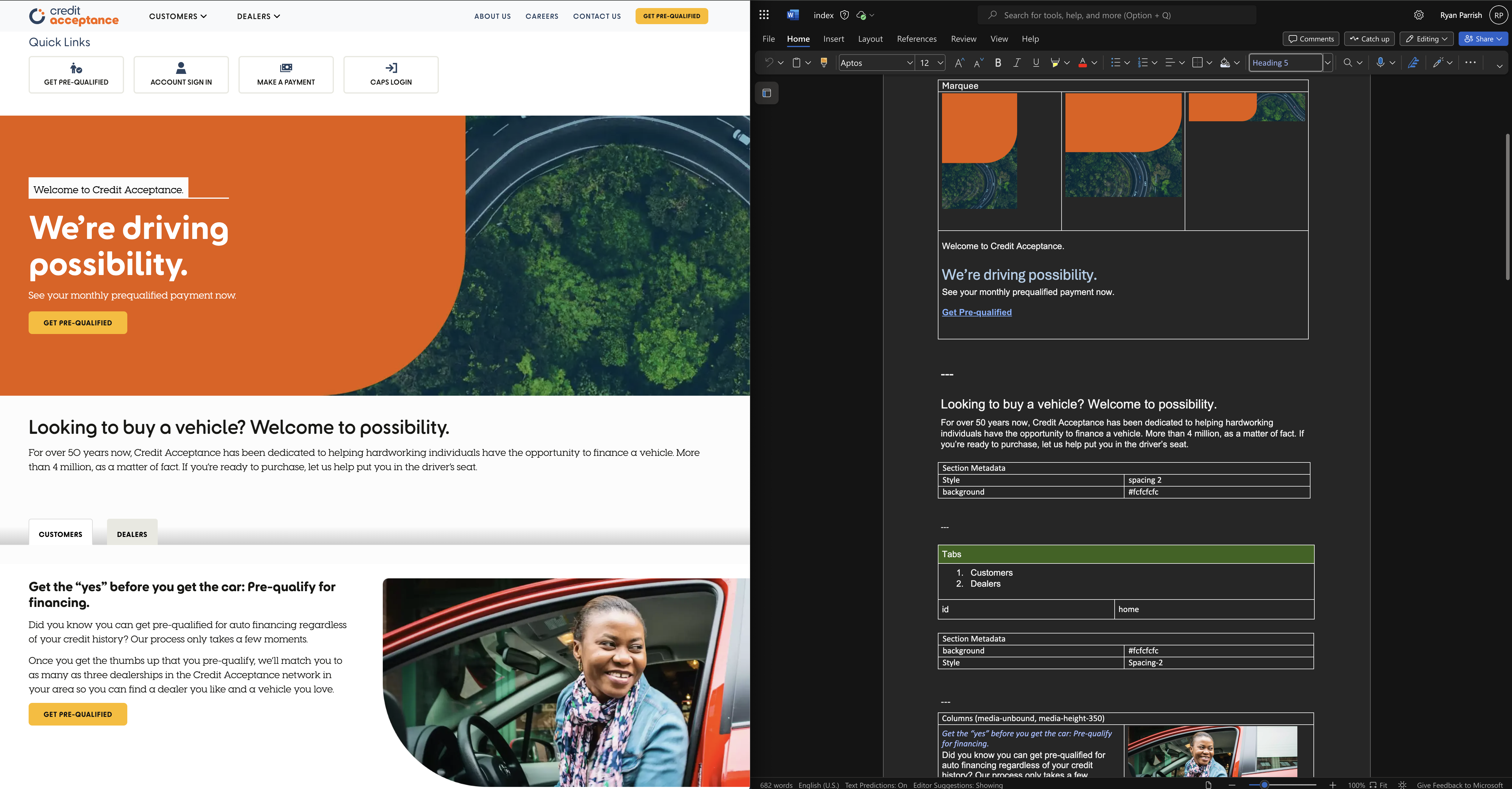Click CAREERS in website header
1512x789 pixels.
(x=542, y=16)
